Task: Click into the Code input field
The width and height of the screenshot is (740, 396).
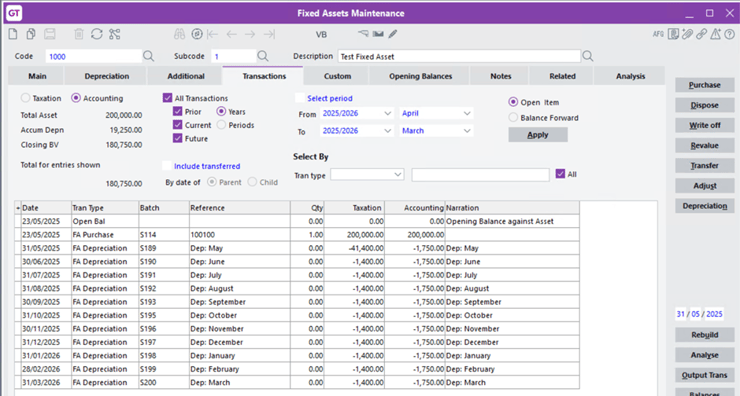Action: pos(93,56)
